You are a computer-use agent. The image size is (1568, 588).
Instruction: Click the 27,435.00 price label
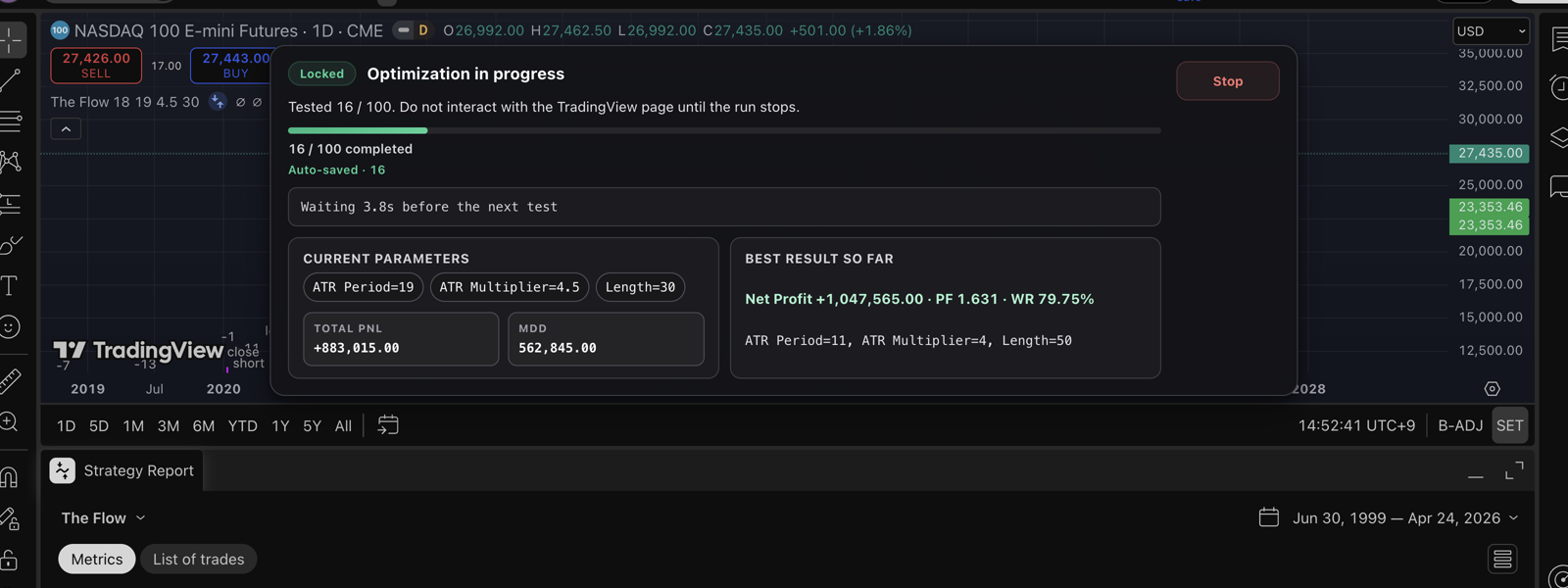tap(1490, 153)
